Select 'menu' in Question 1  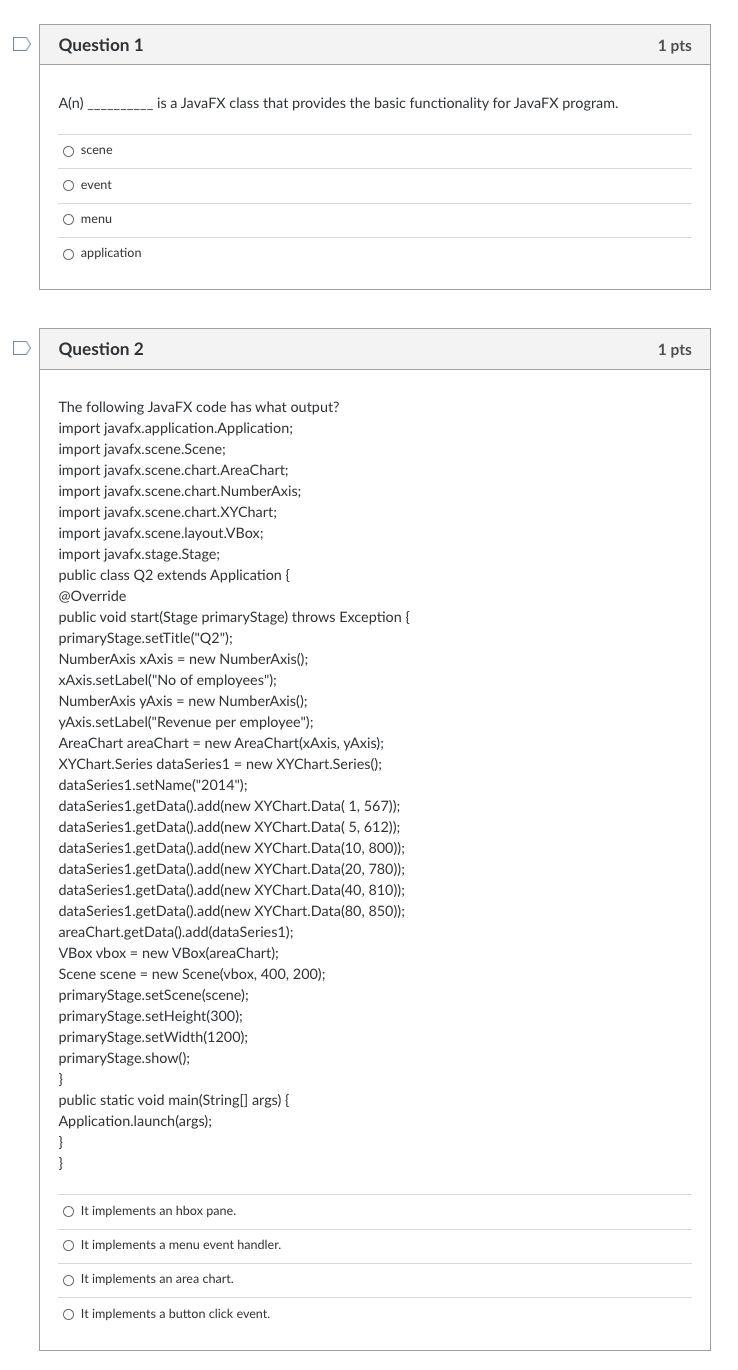[68, 219]
